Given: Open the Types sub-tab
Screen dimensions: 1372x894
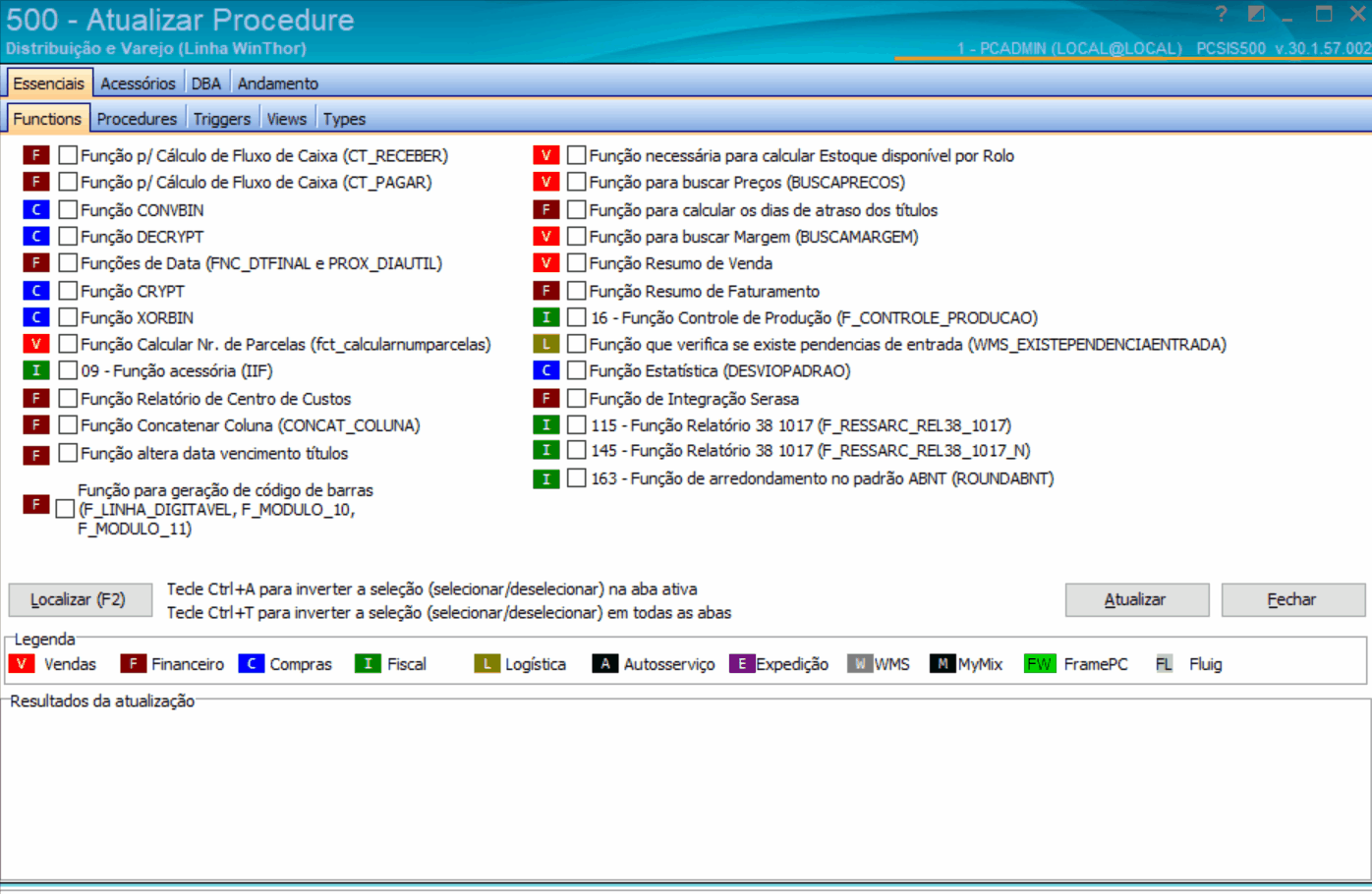Looking at the screenshot, I should 344,119.
